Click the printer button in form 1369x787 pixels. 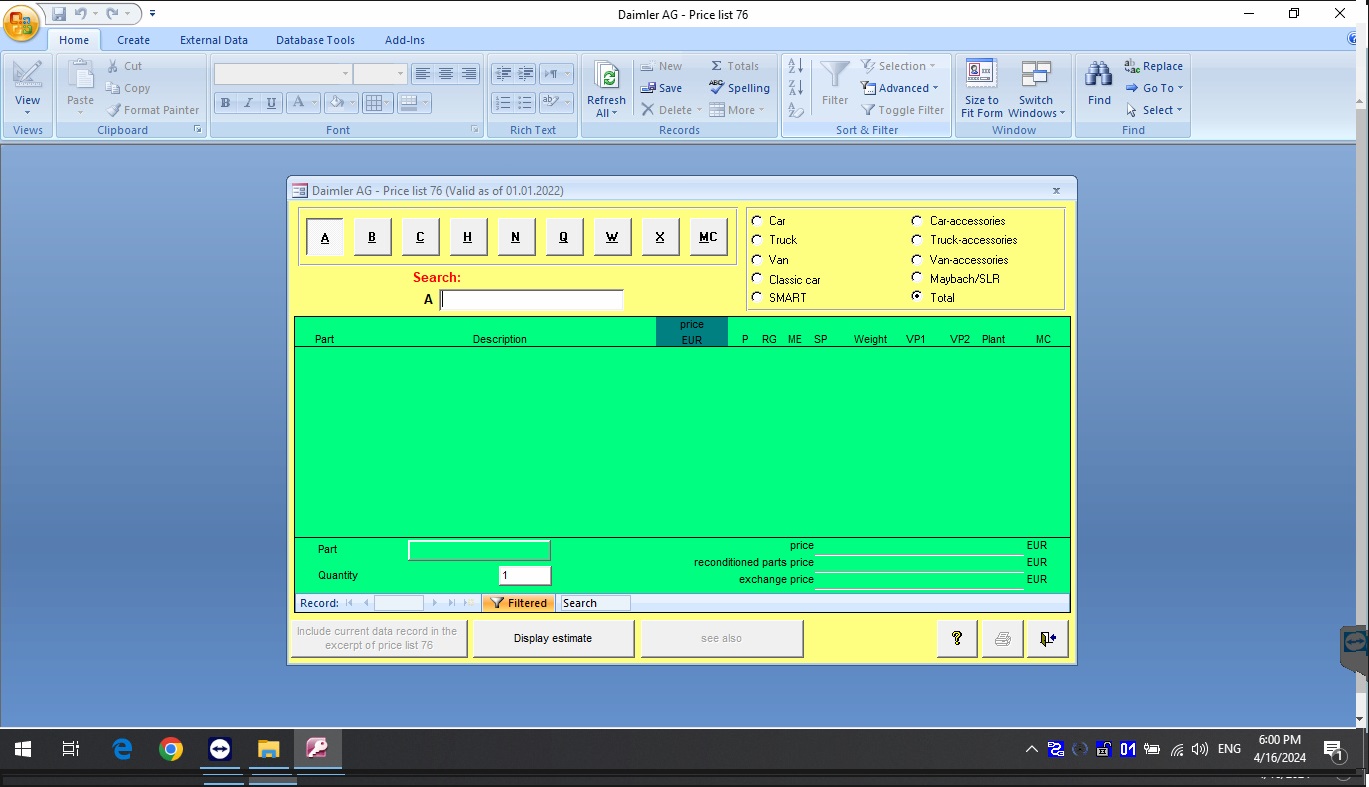pyautogui.click(x=1002, y=639)
